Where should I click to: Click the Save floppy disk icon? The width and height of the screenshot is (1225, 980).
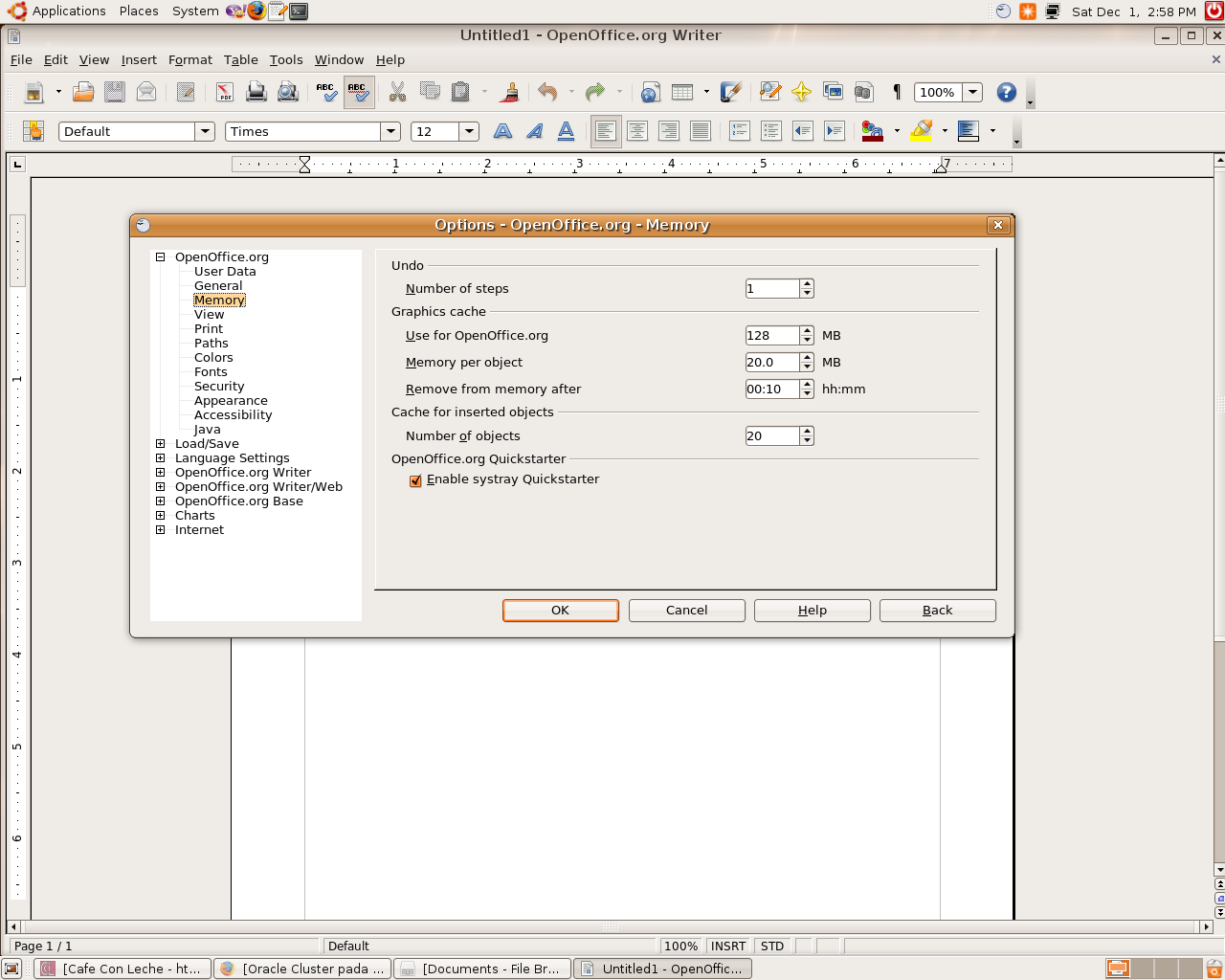click(x=115, y=92)
